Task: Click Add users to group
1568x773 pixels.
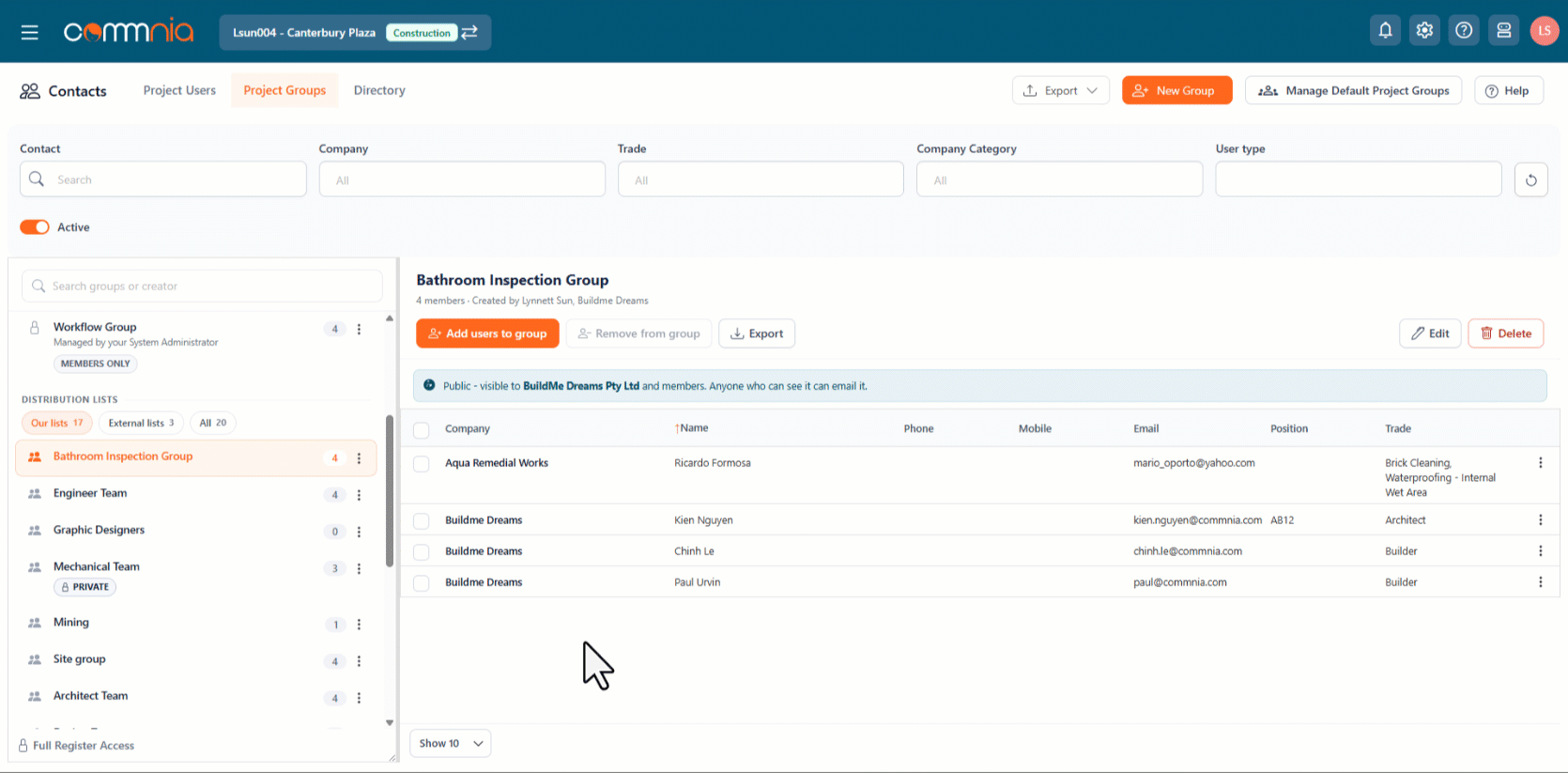Action: point(487,333)
